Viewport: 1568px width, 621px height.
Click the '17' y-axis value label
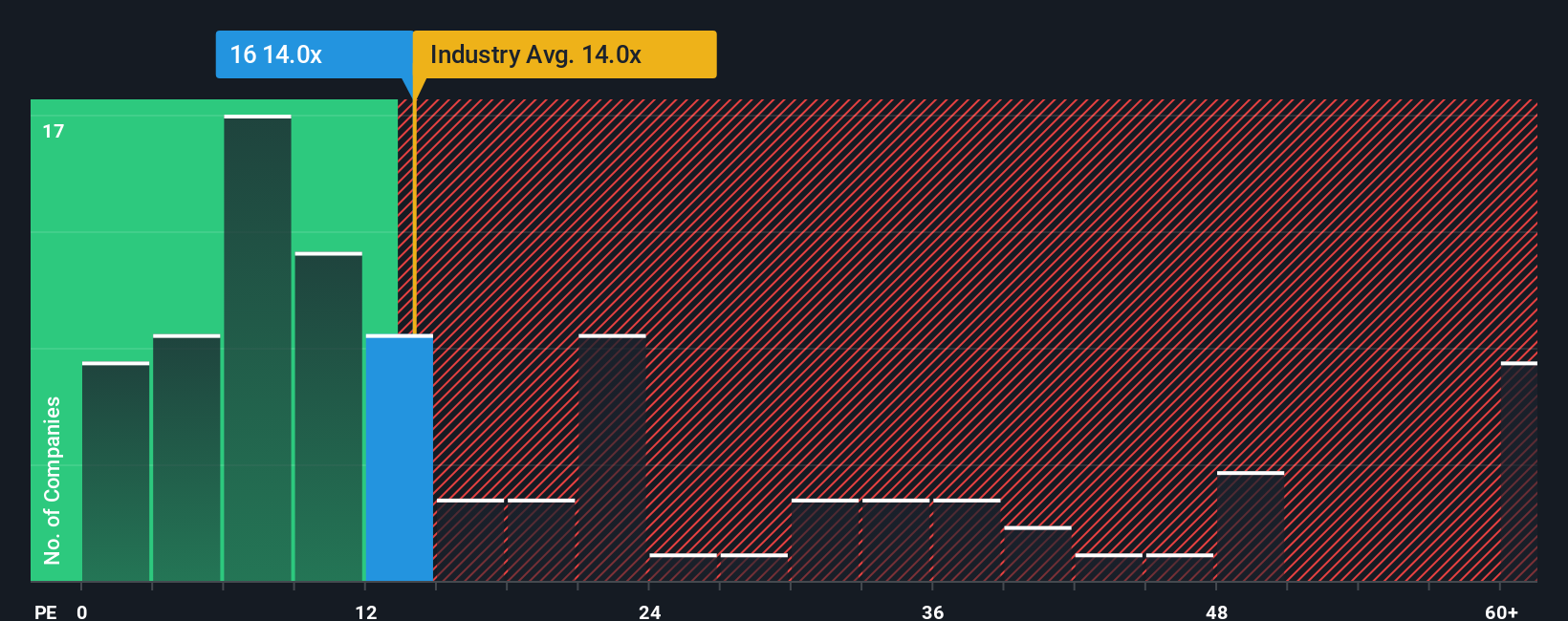click(54, 131)
